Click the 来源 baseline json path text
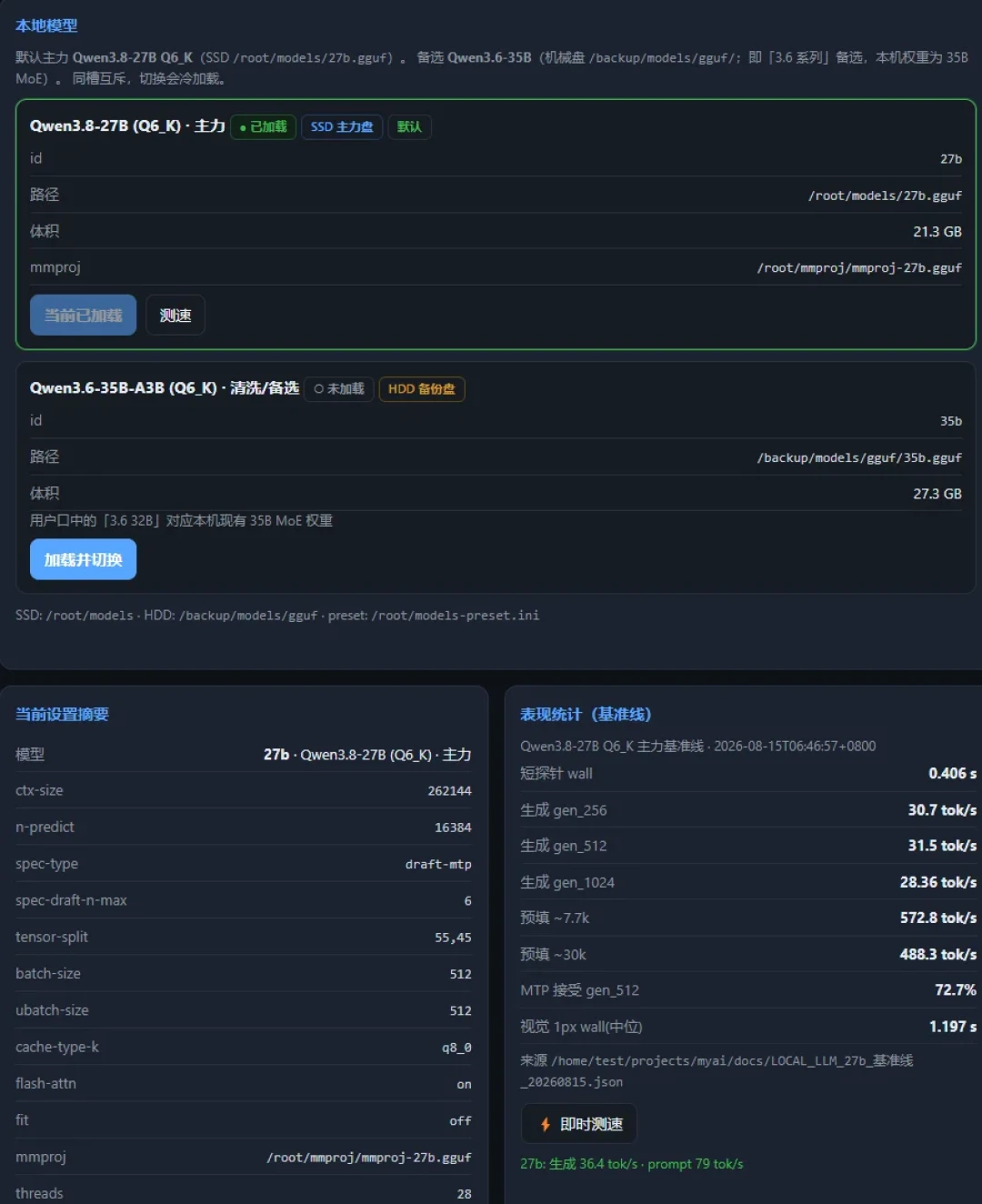Viewport: 982px width, 1204px height. click(716, 1071)
